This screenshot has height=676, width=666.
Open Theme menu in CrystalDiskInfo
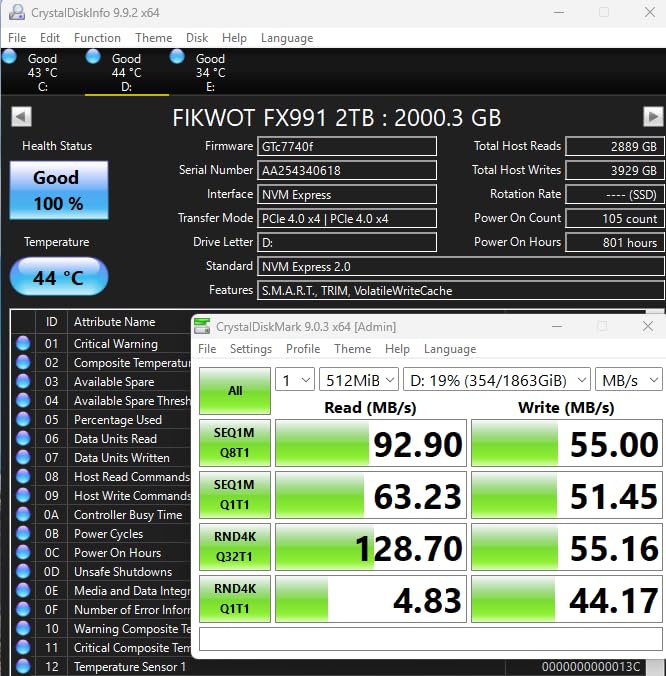153,38
